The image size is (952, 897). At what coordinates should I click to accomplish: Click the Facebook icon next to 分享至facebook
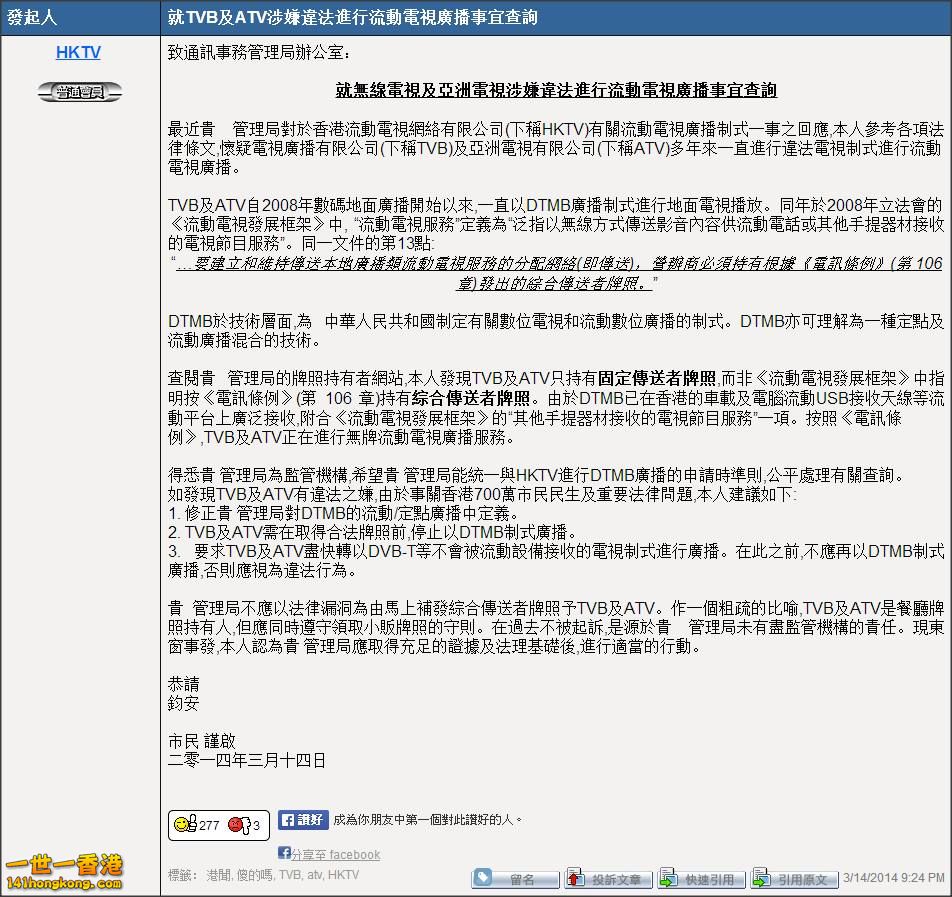(284, 853)
